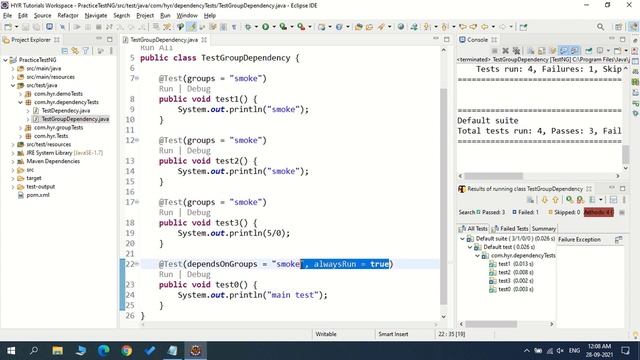Open Microsoft Edge from taskbar
640x360 pixels.
pos(104,351)
